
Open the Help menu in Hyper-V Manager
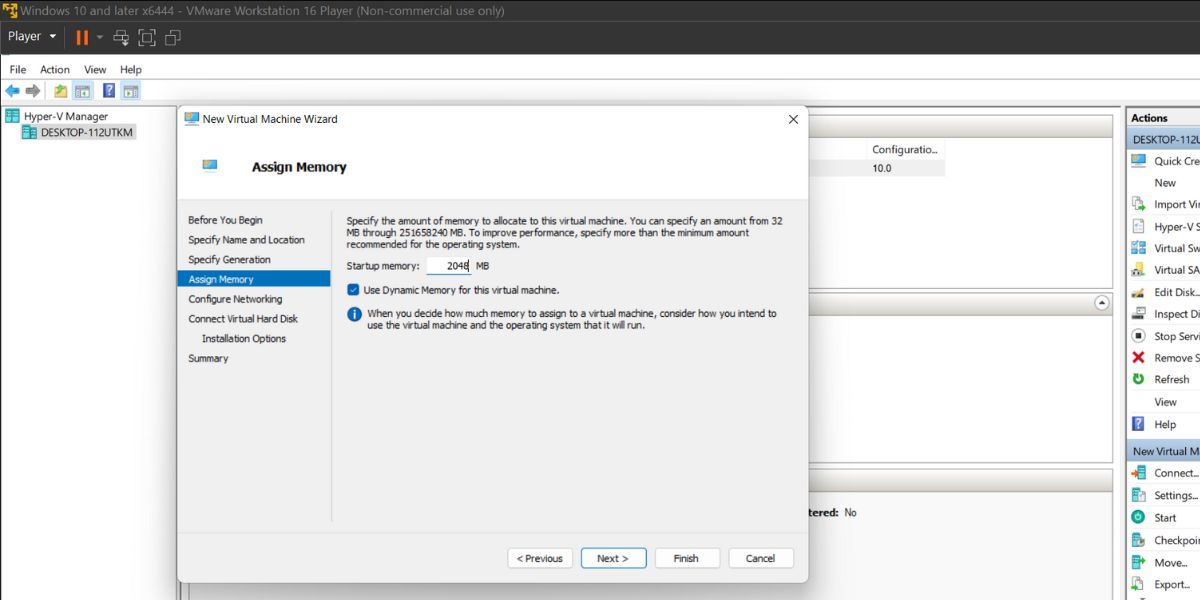[x=131, y=69]
